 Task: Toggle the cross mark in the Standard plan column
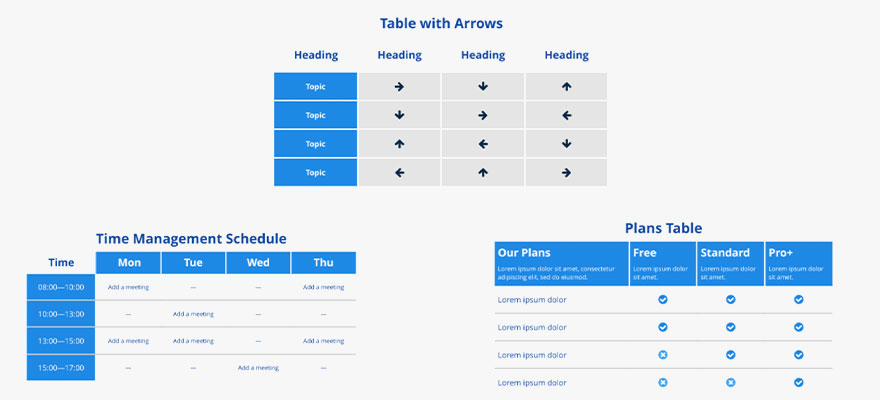point(730,383)
